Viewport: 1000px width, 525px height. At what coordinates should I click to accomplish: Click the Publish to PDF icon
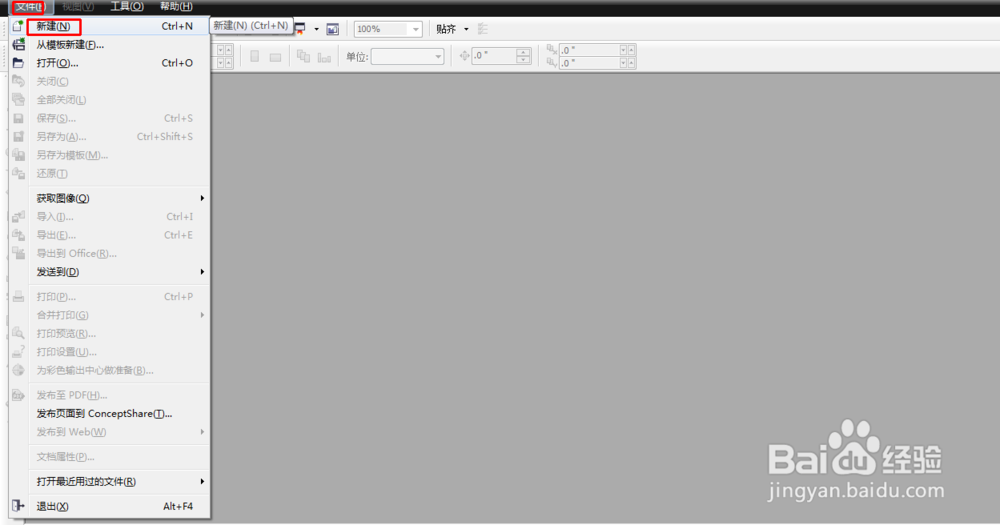click(x=18, y=395)
